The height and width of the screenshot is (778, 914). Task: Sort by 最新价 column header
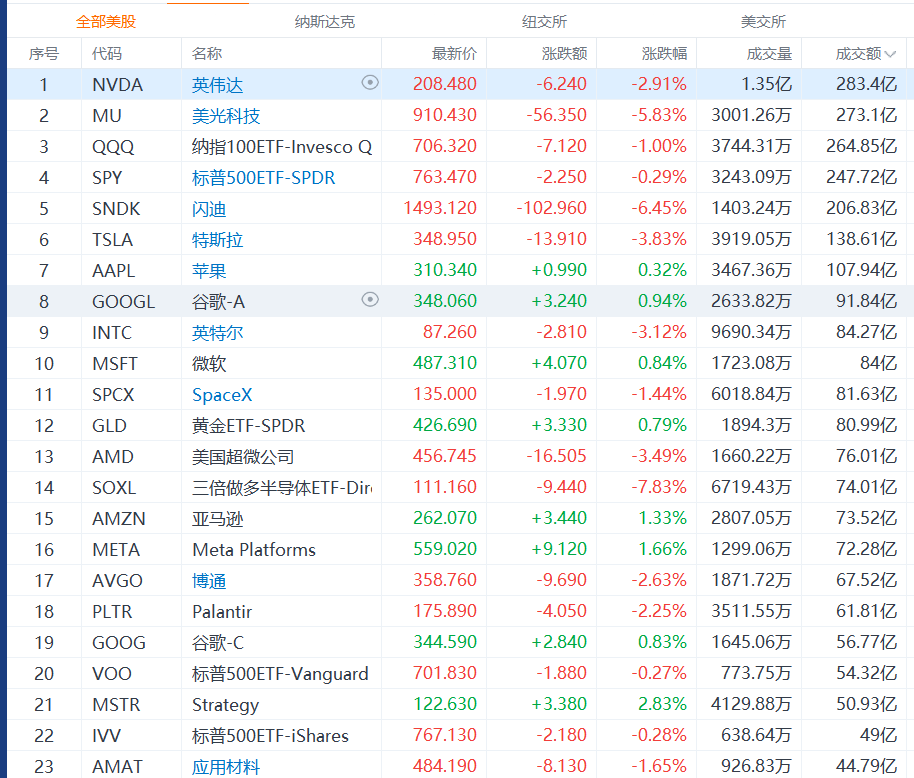click(x=454, y=54)
